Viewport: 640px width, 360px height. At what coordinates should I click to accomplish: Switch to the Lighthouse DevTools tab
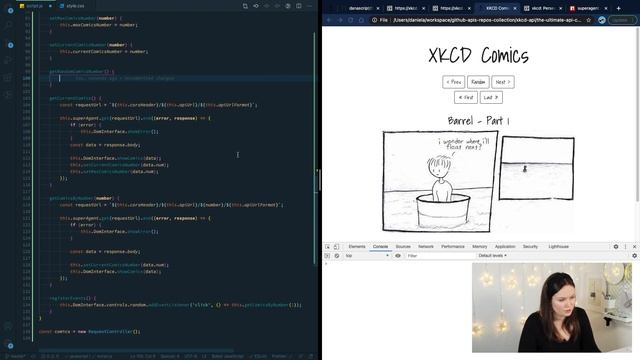click(558, 247)
